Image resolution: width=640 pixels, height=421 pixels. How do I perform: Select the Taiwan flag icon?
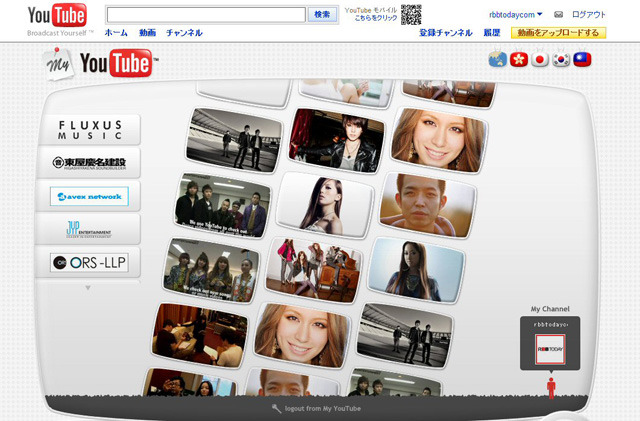tap(582, 60)
